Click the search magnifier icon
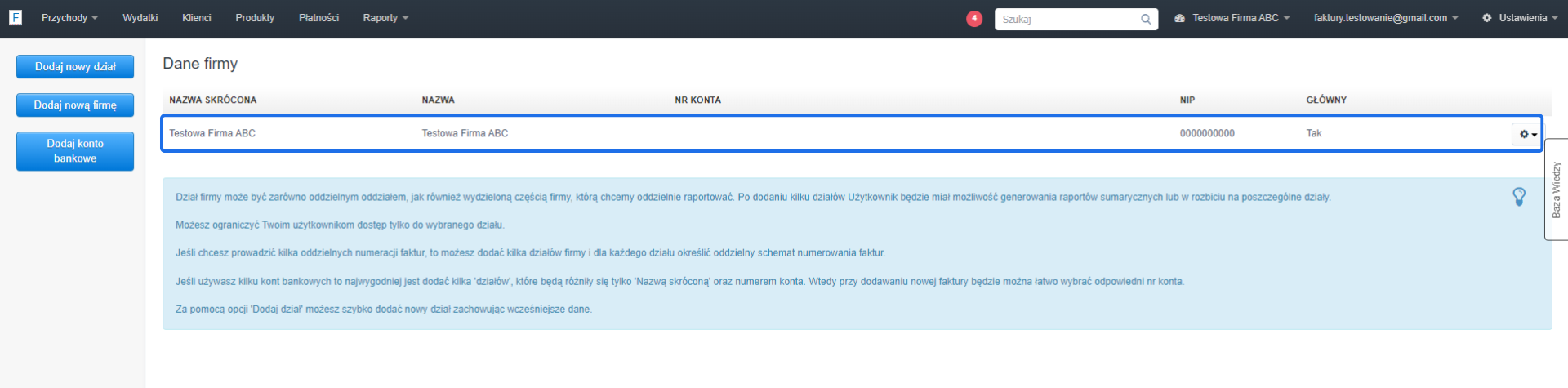Screen dimensions: 1568x388 [1146, 19]
